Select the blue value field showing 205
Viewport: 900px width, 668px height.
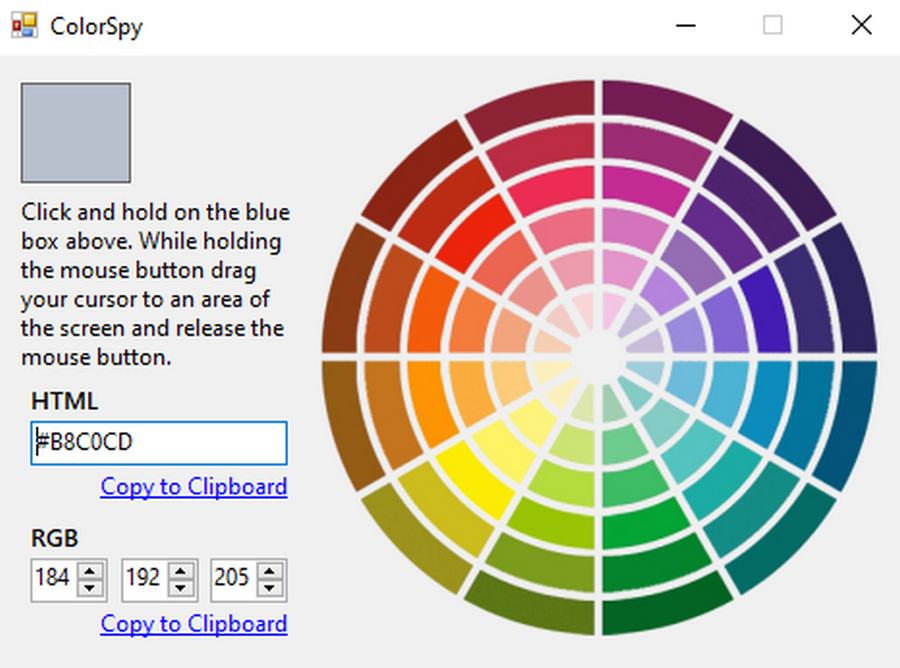(x=232, y=579)
